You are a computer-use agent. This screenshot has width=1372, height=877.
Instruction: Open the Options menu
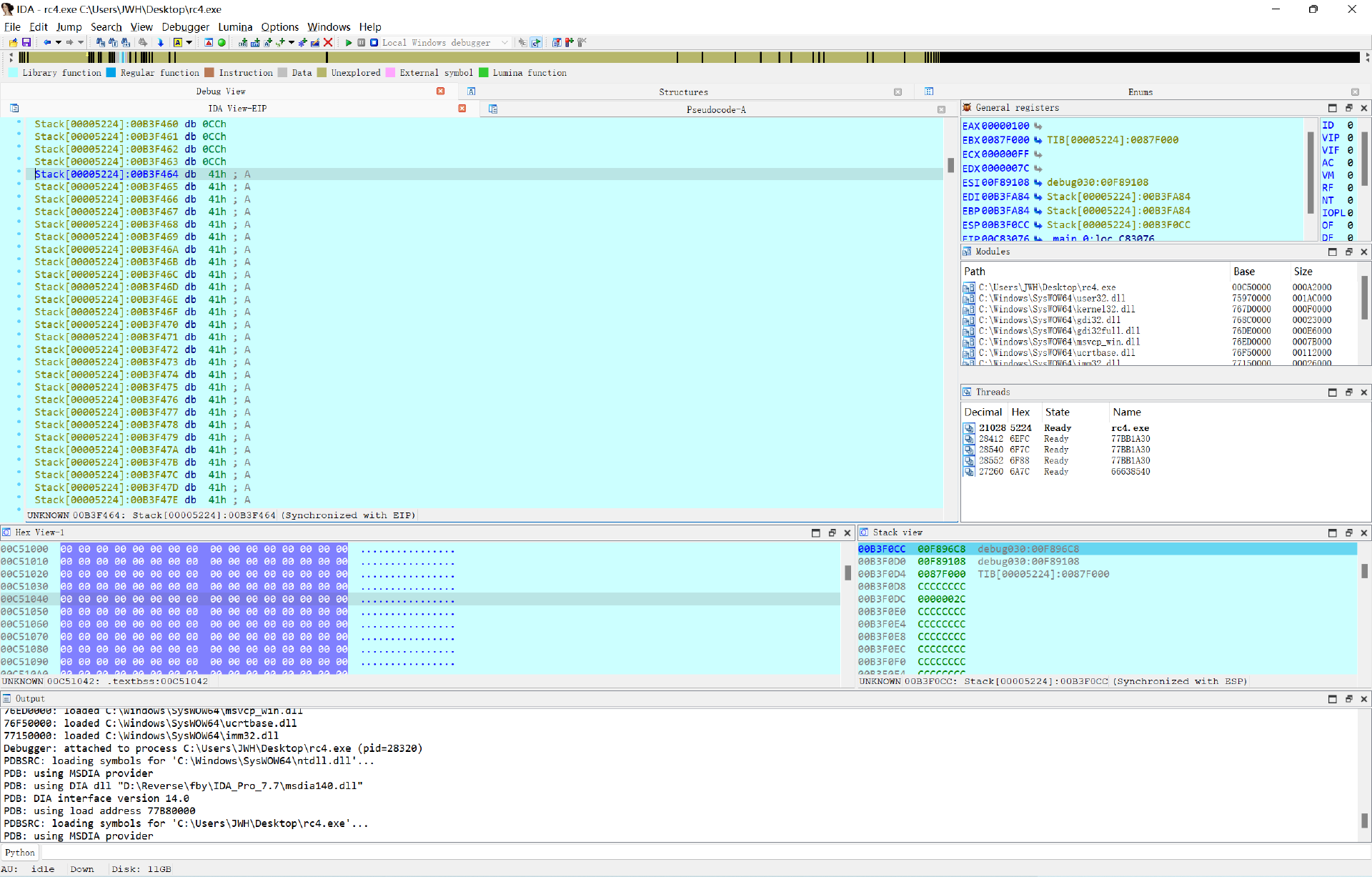click(279, 27)
